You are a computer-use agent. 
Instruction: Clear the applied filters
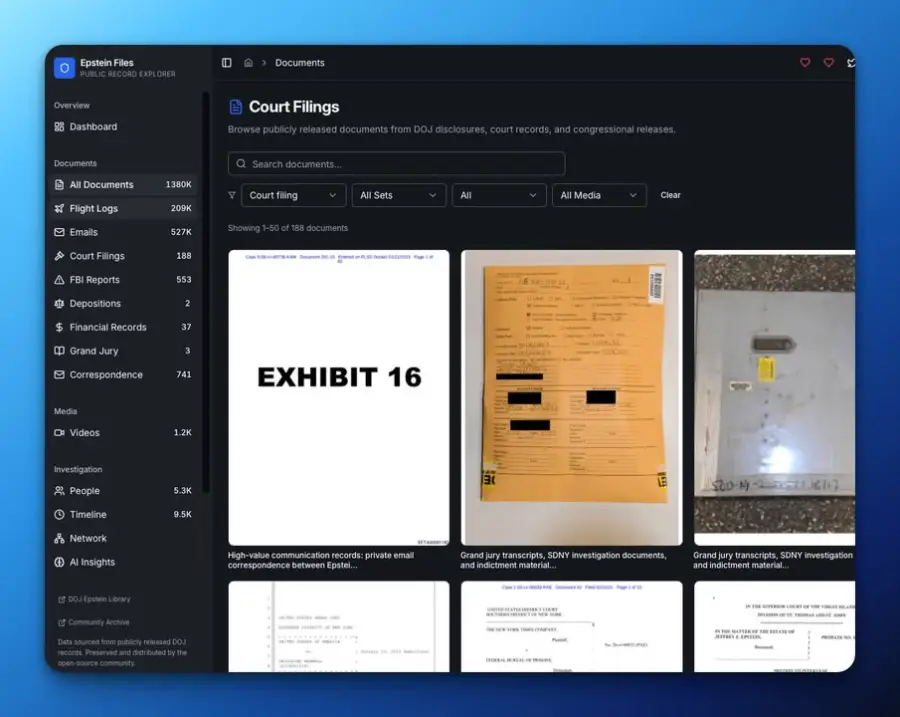(670, 195)
